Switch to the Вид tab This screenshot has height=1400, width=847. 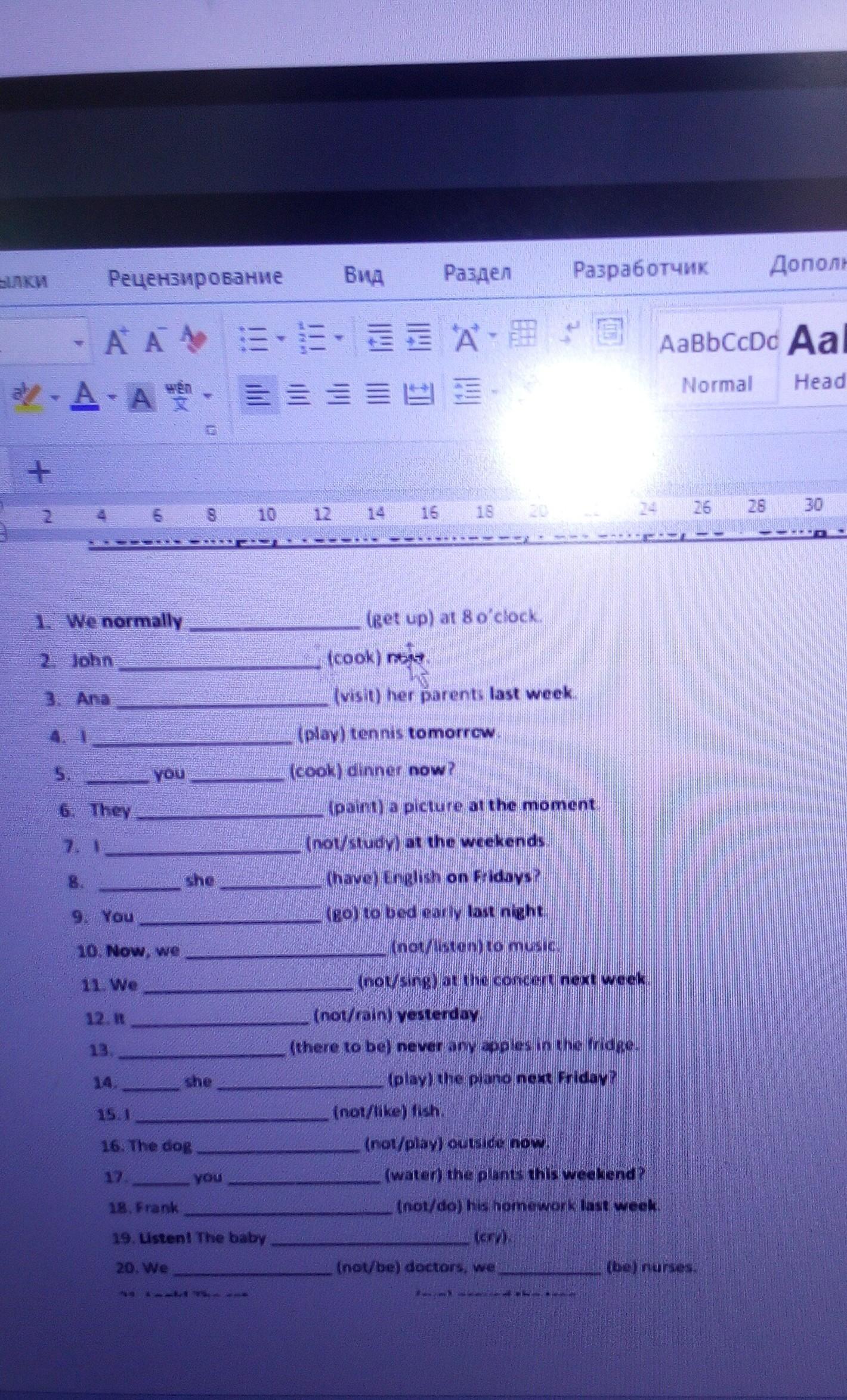(363, 274)
